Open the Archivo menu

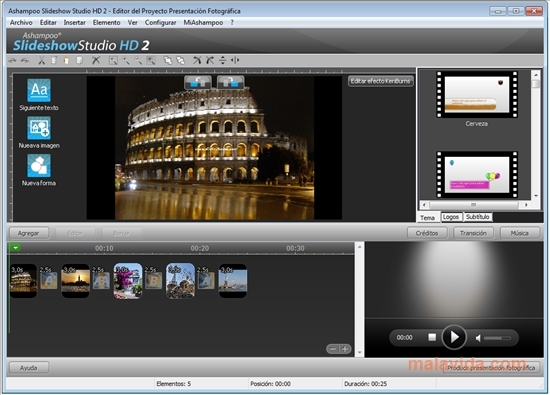[x=21, y=22]
